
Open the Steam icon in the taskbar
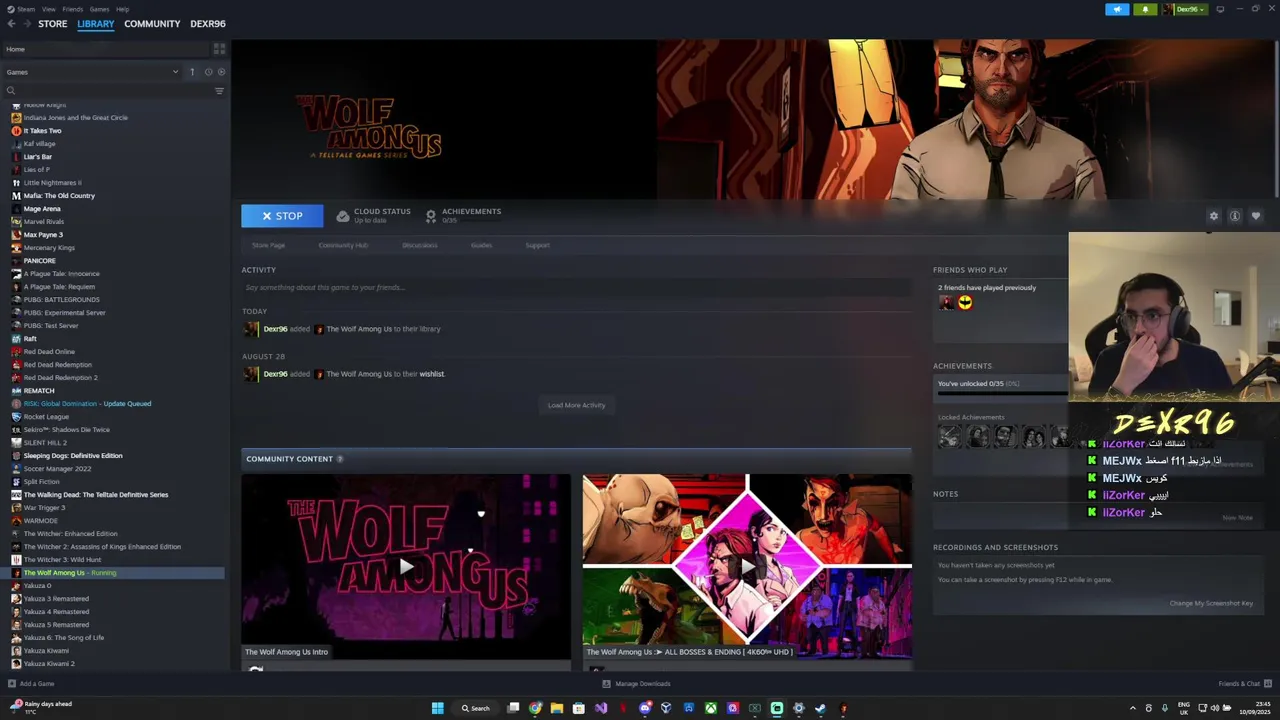820,708
